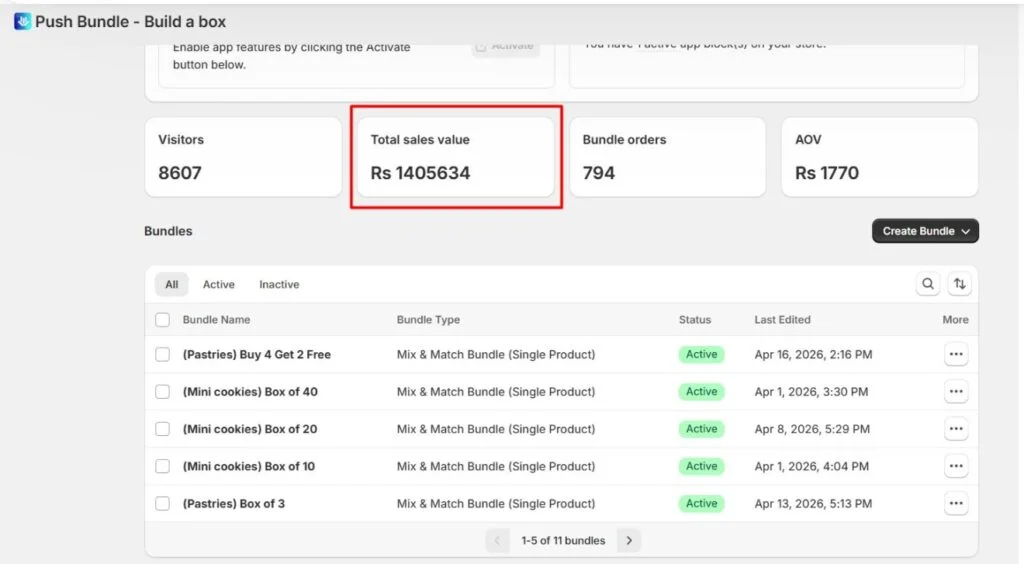
Task: Click bundle type text in Buy 4 Get 2 Free row
Action: click(x=496, y=354)
